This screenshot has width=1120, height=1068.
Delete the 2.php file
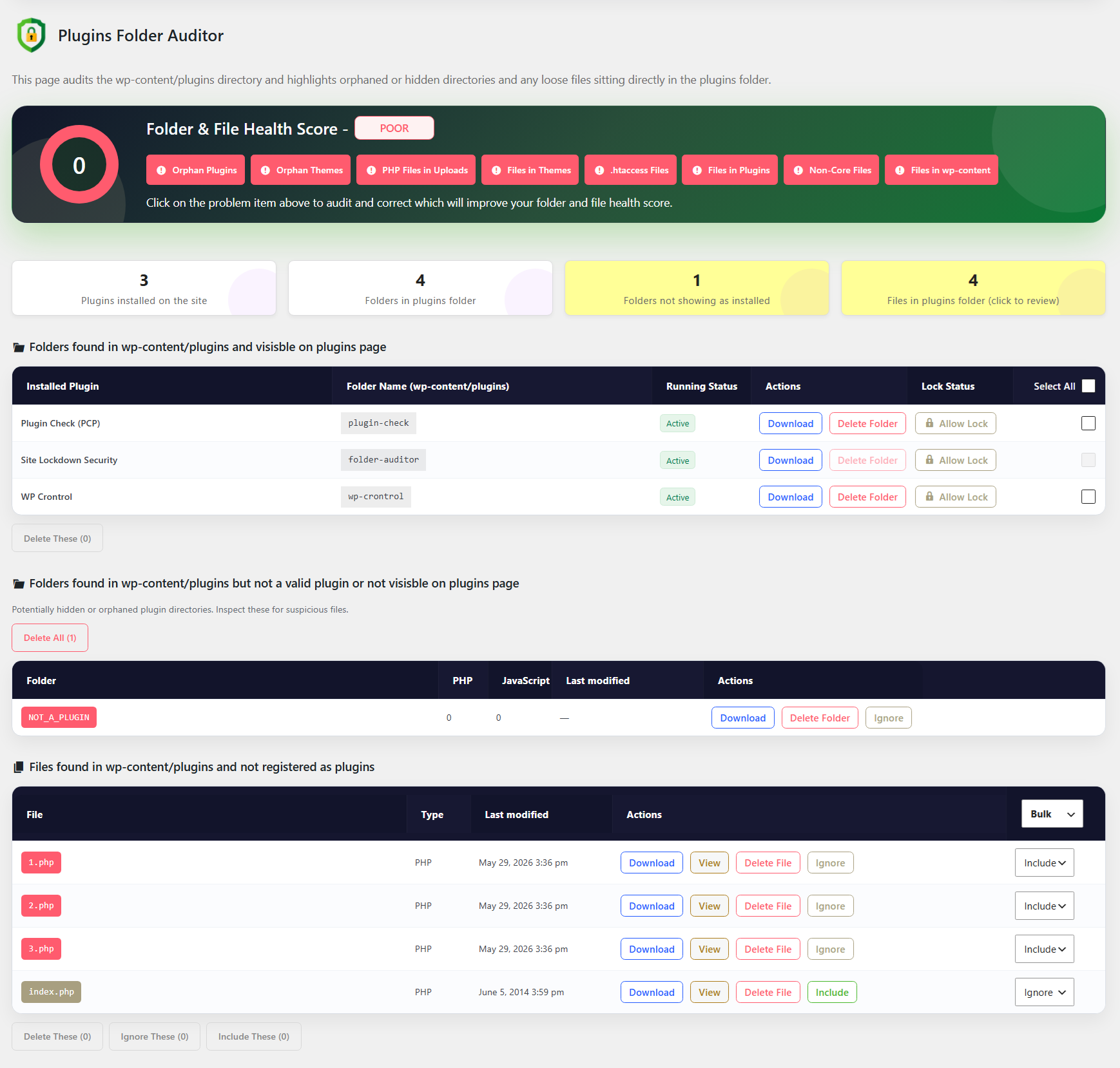(x=768, y=906)
